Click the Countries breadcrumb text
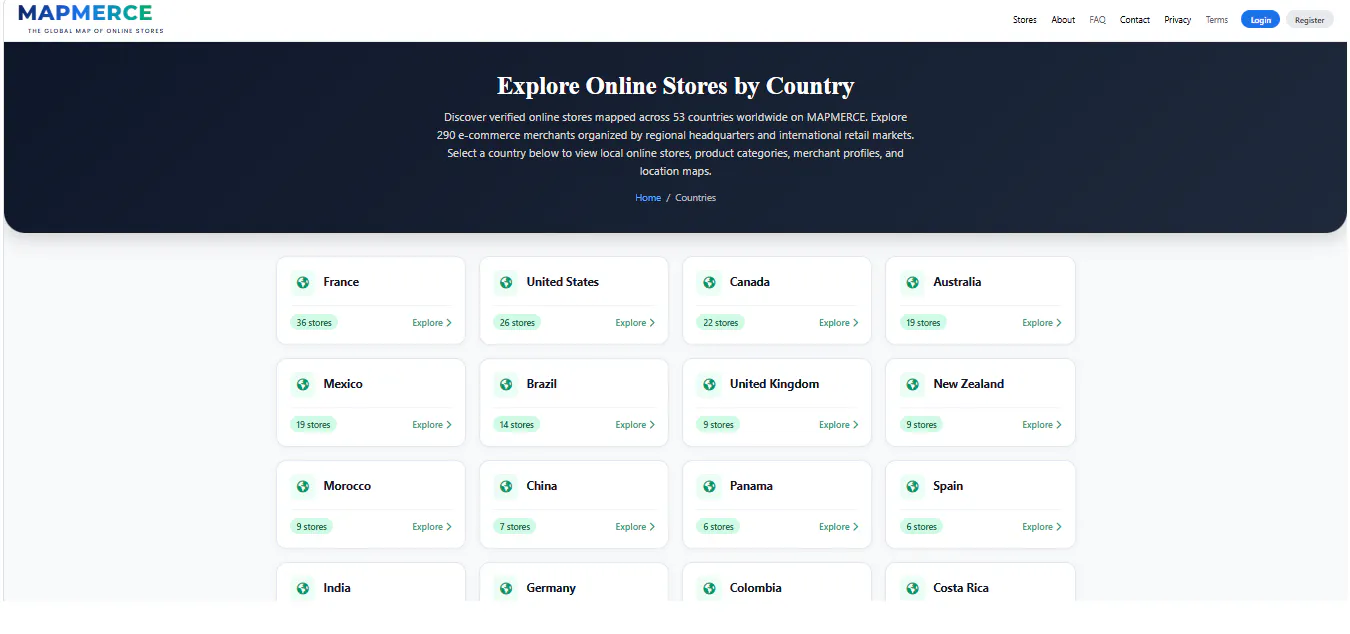Viewport: 1350px width, 634px height. [695, 198]
